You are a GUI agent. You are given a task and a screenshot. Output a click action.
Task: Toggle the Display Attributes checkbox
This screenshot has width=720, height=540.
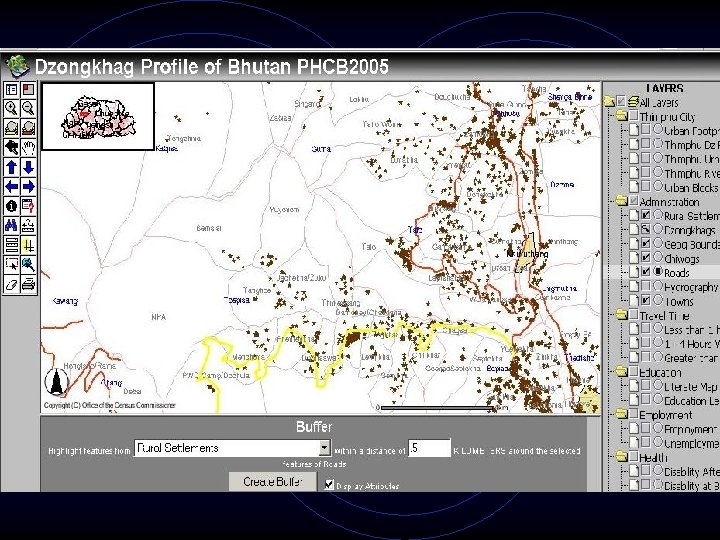[329, 484]
